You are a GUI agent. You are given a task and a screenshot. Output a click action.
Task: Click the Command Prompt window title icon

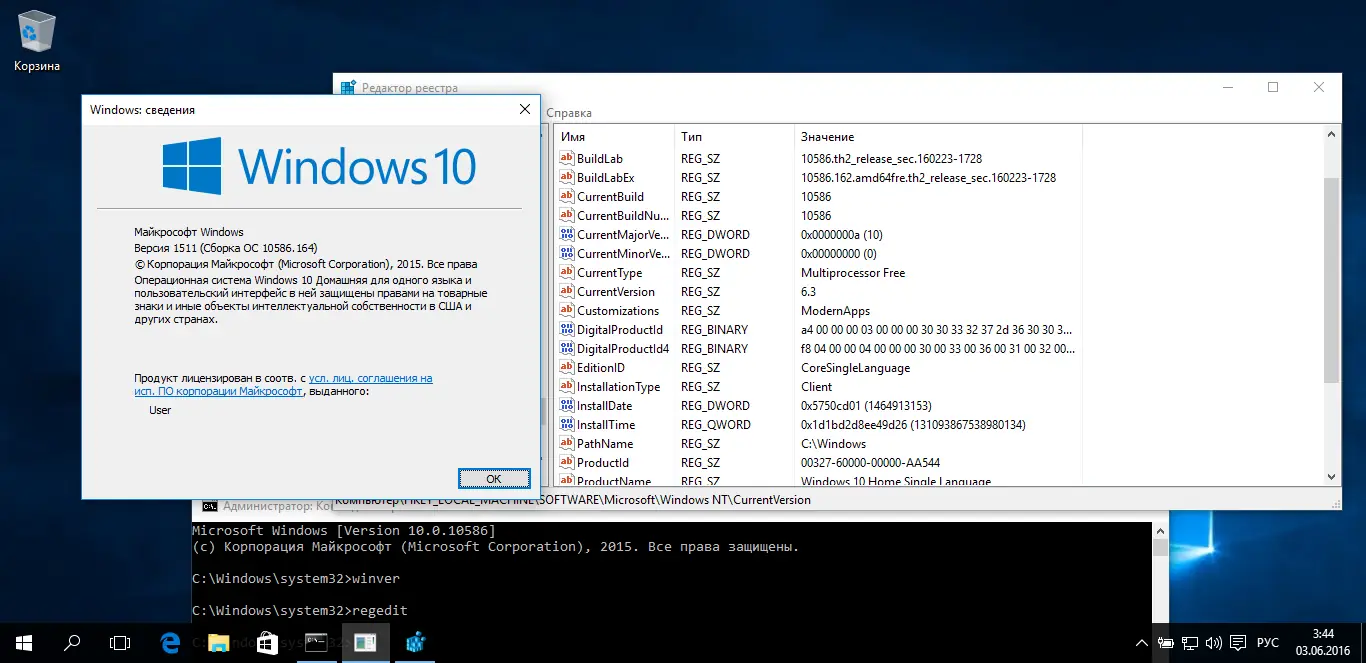click(209, 506)
